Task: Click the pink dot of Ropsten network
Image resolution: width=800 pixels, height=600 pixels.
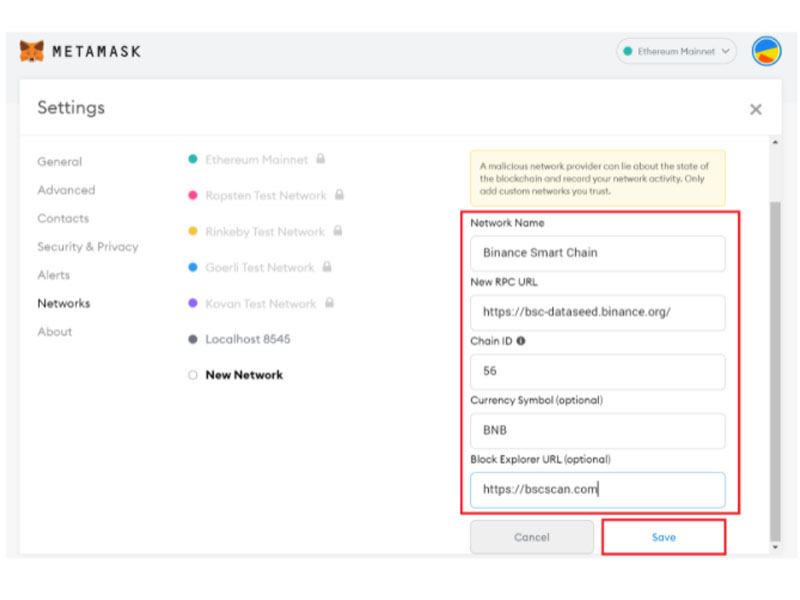Action: (193, 195)
